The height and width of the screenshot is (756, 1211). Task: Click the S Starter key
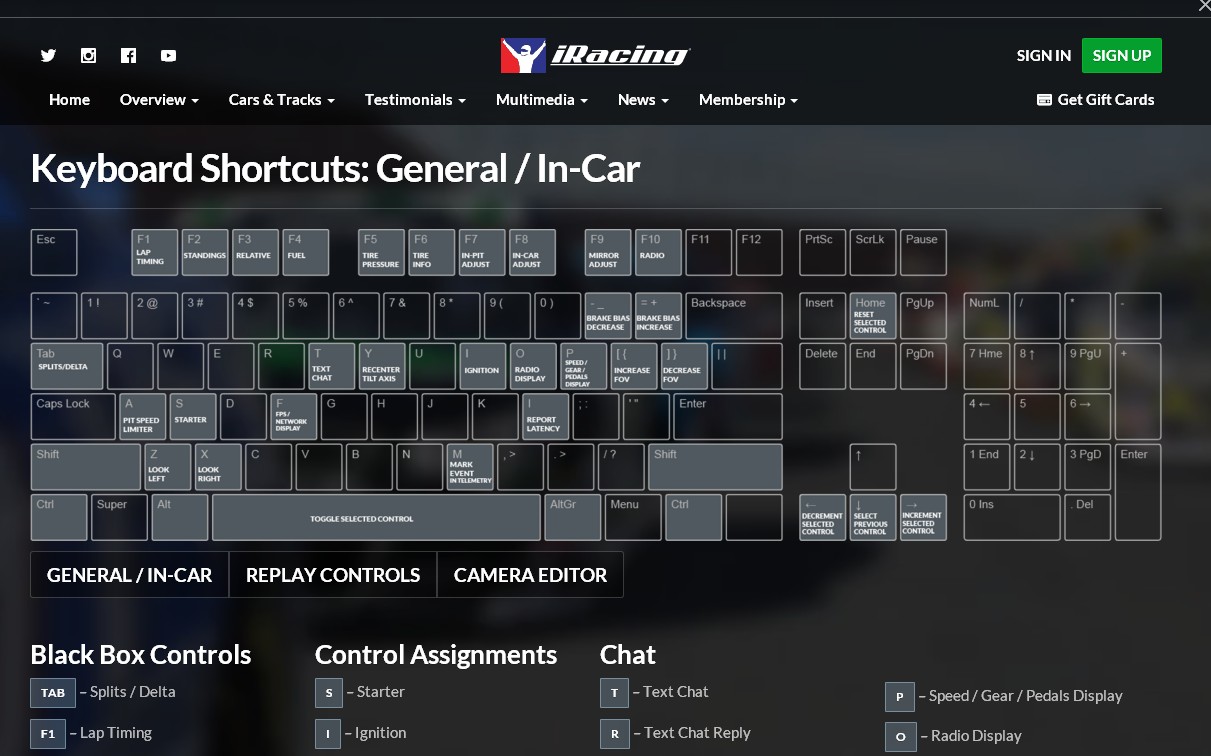[192, 417]
